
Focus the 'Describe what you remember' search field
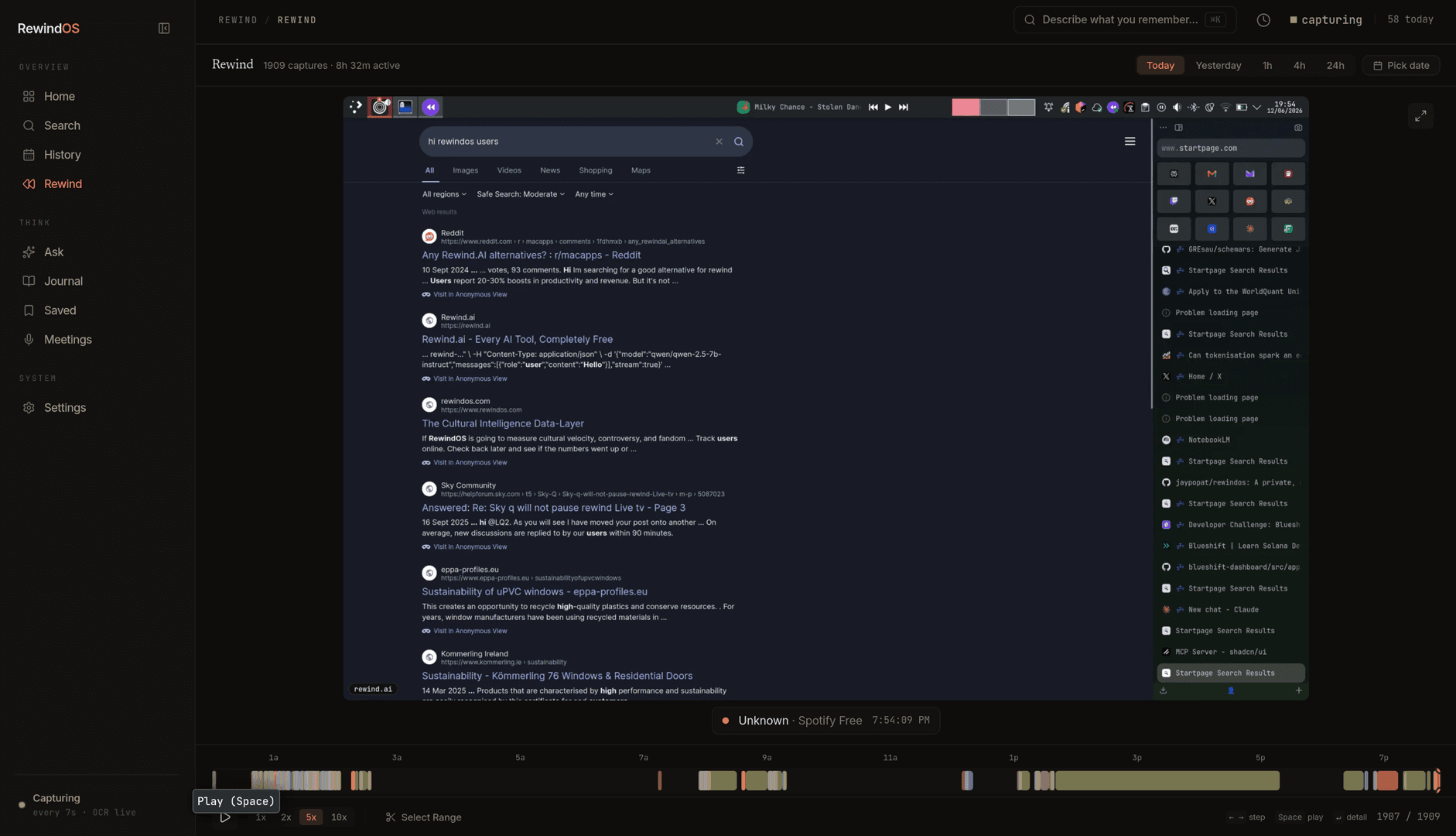pyautogui.click(x=1124, y=20)
